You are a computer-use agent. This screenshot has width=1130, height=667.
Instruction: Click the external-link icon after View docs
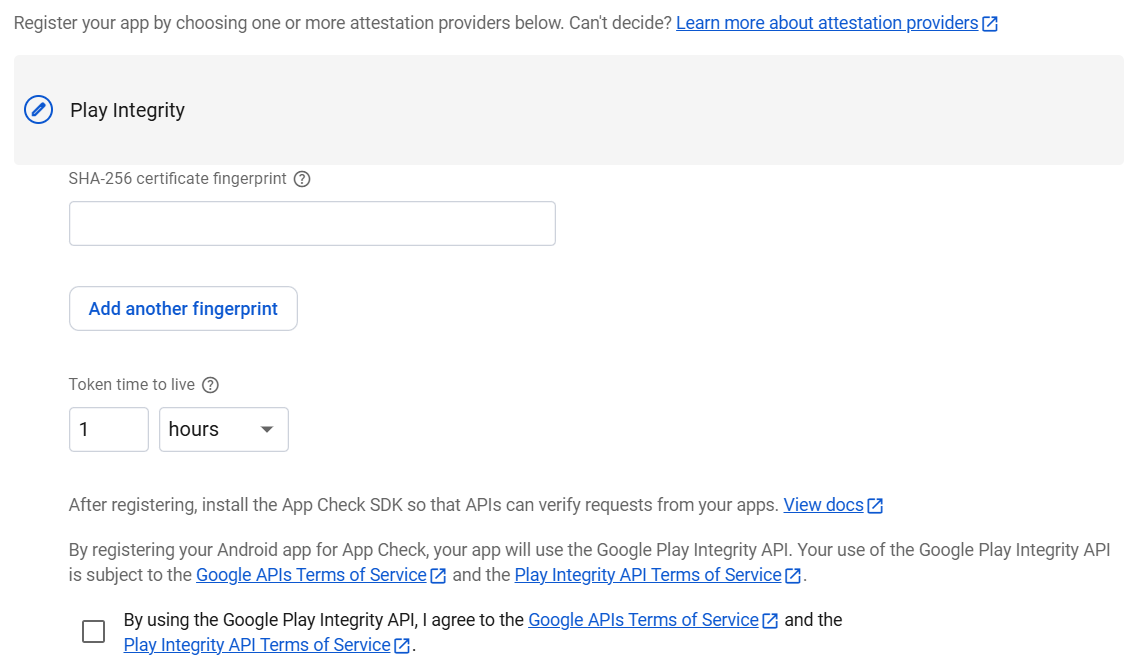click(875, 506)
